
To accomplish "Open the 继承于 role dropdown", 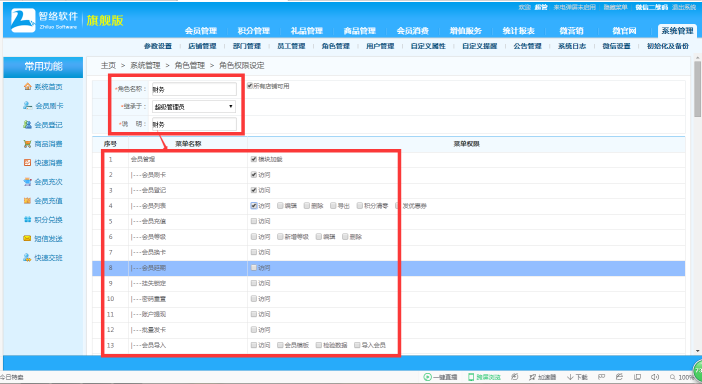I will click(194, 107).
